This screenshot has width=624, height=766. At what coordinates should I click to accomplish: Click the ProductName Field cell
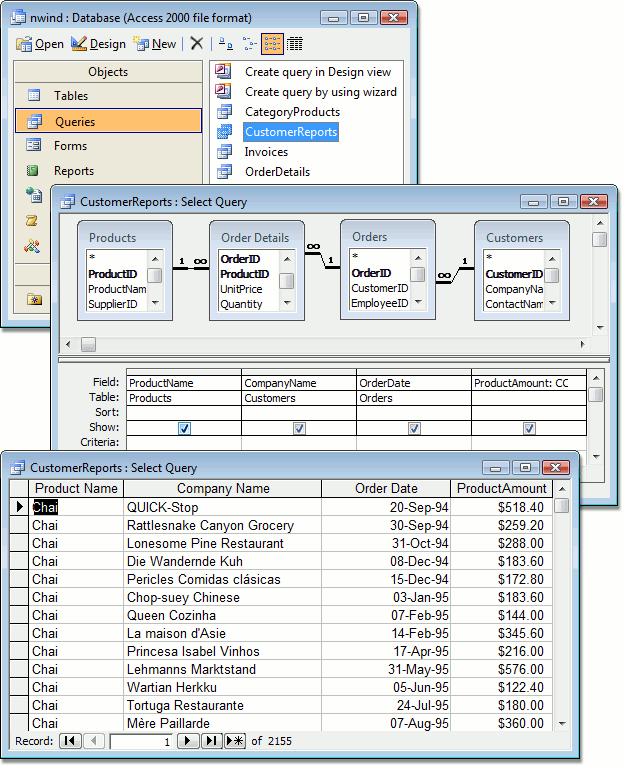(x=184, y=383)
